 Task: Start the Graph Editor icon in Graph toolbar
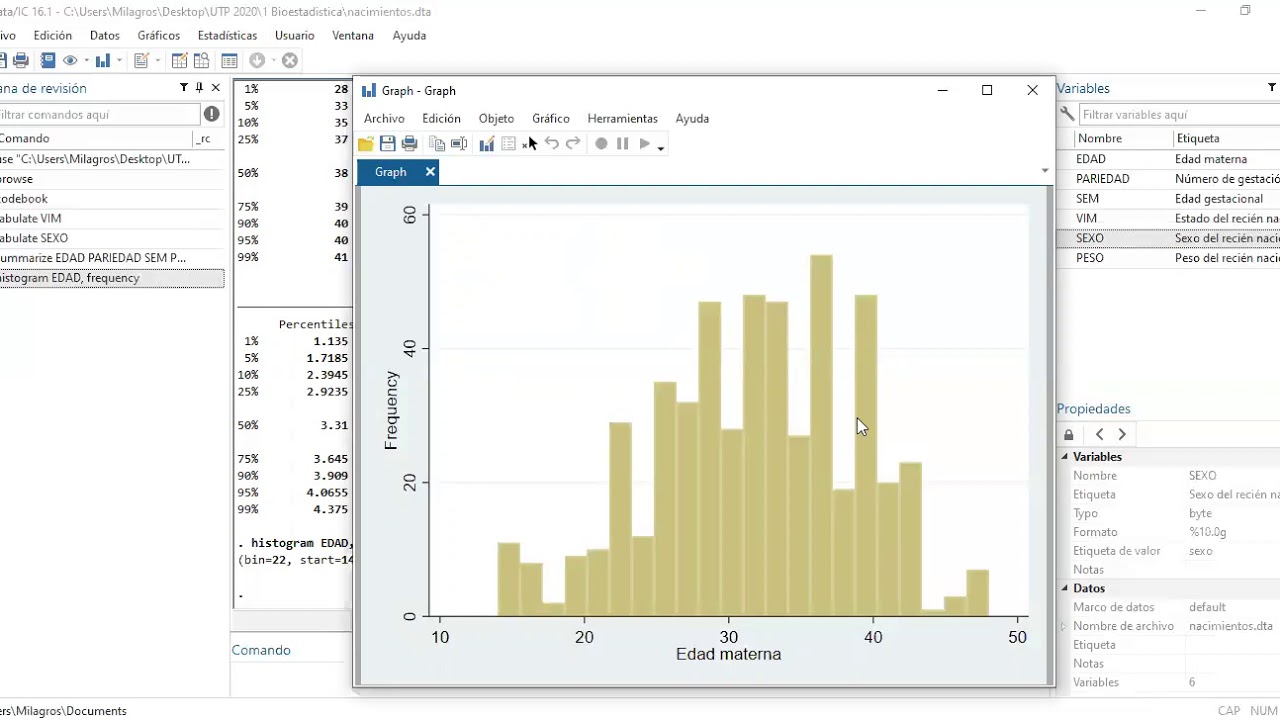click(487, 144)
